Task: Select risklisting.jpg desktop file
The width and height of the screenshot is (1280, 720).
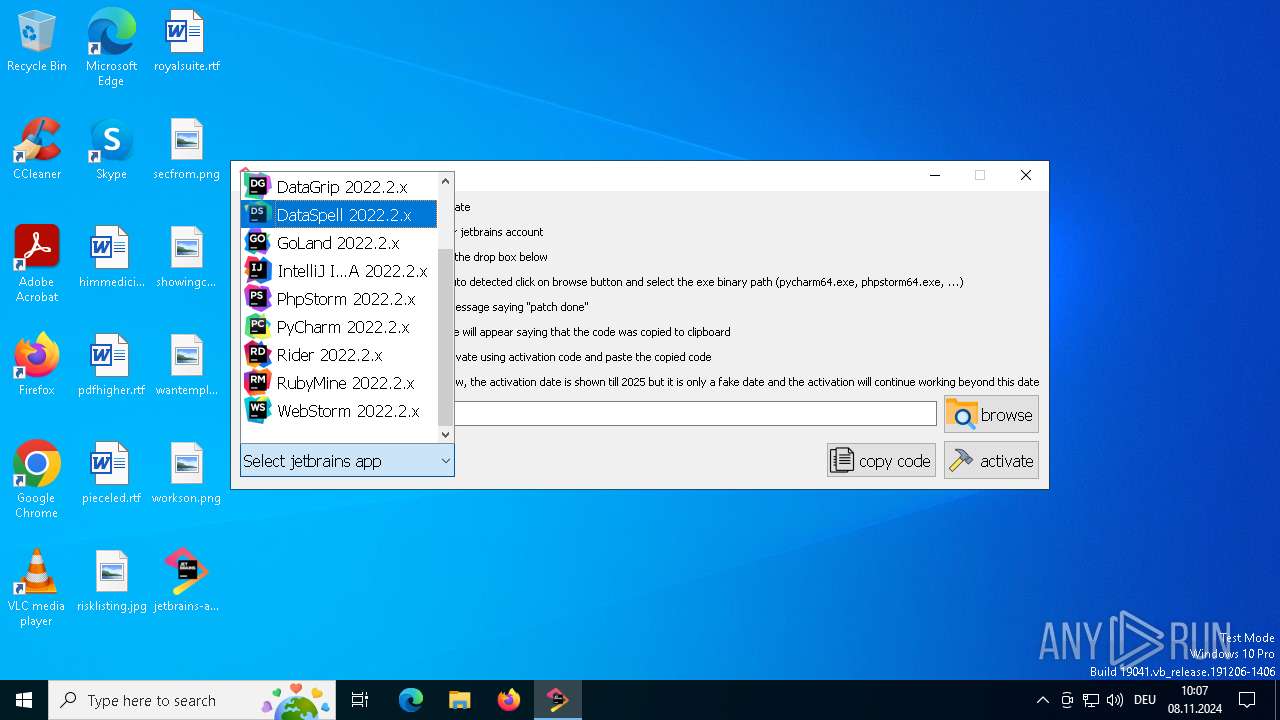Action: click(x=111, y=582)
